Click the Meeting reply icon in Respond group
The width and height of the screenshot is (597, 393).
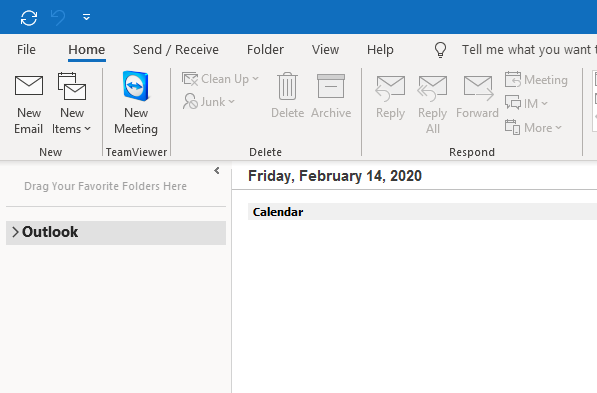point(536,80)
